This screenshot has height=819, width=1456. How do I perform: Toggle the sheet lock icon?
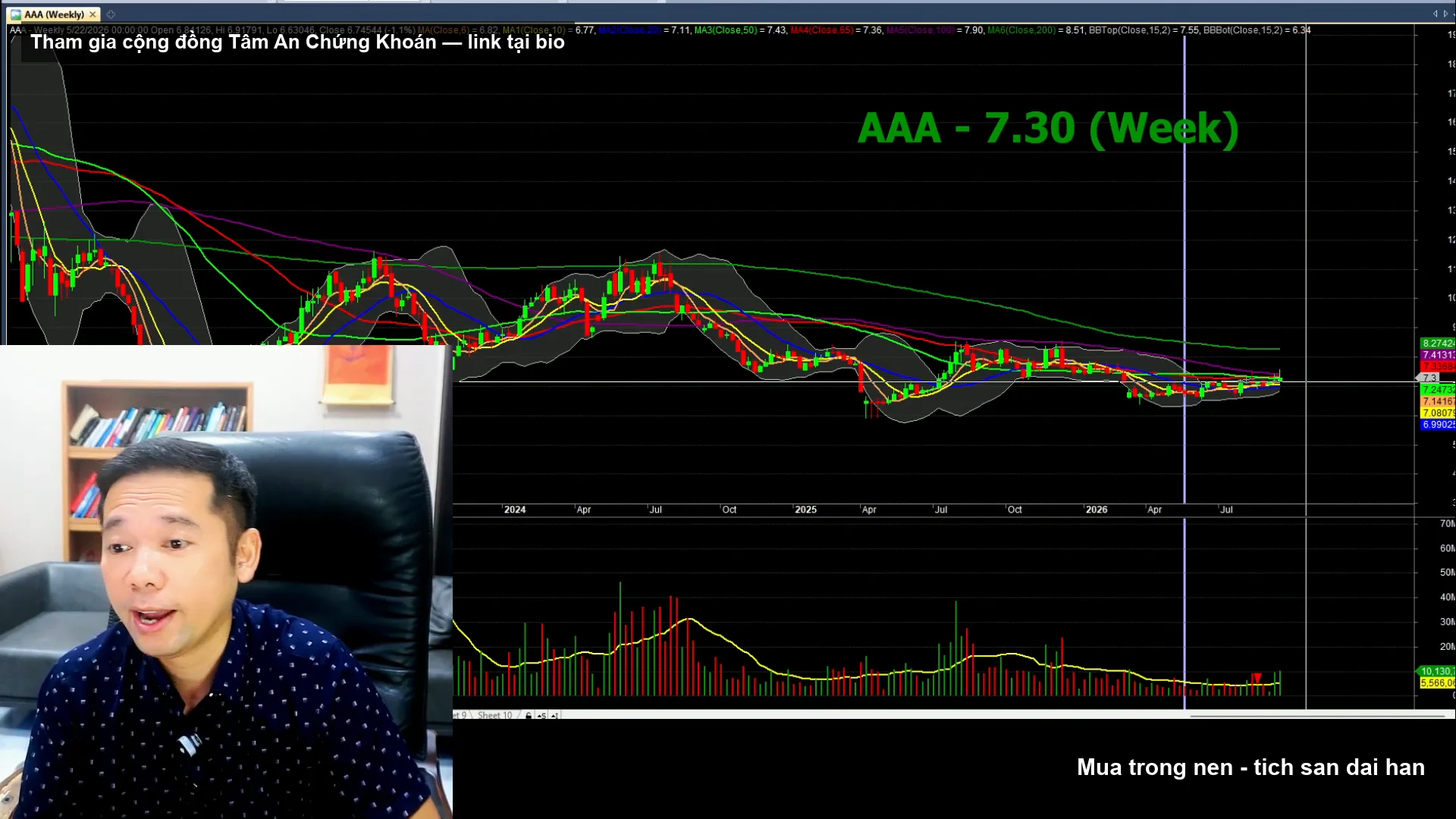(529, 715)
